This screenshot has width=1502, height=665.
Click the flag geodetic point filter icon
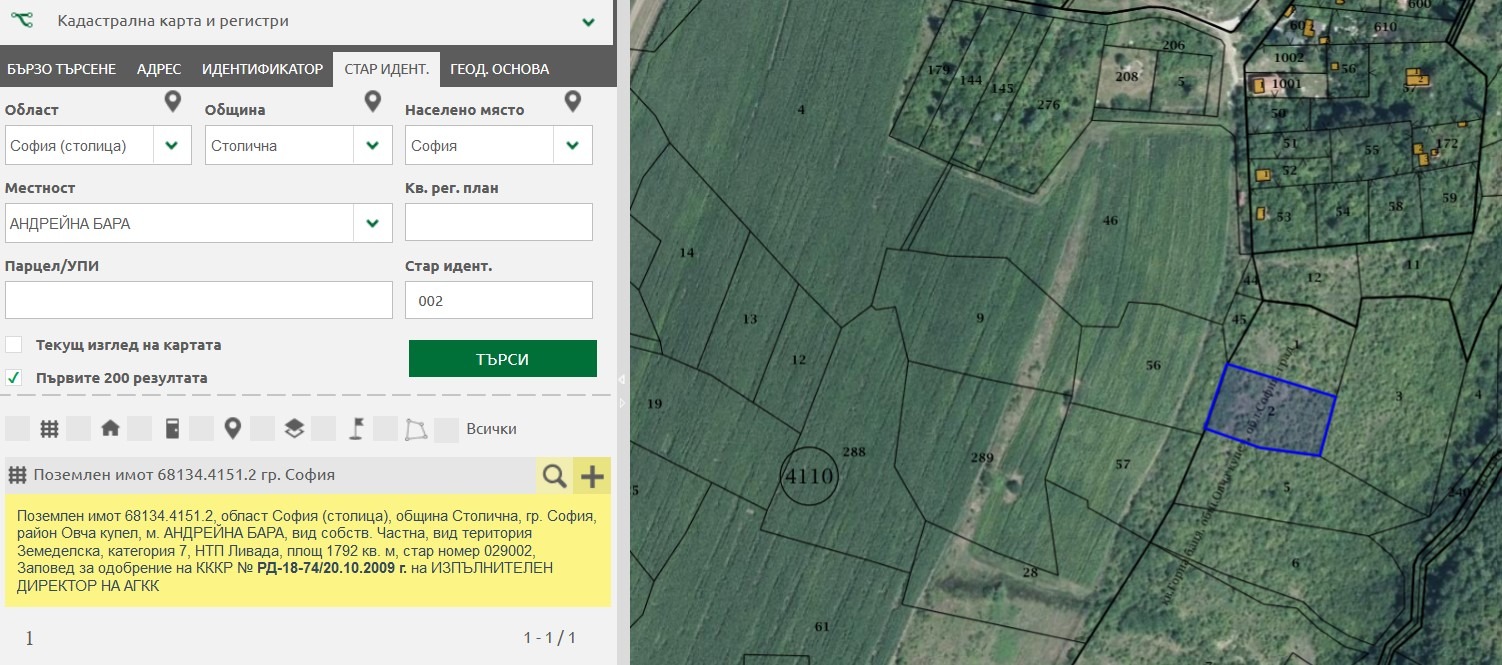354,429
